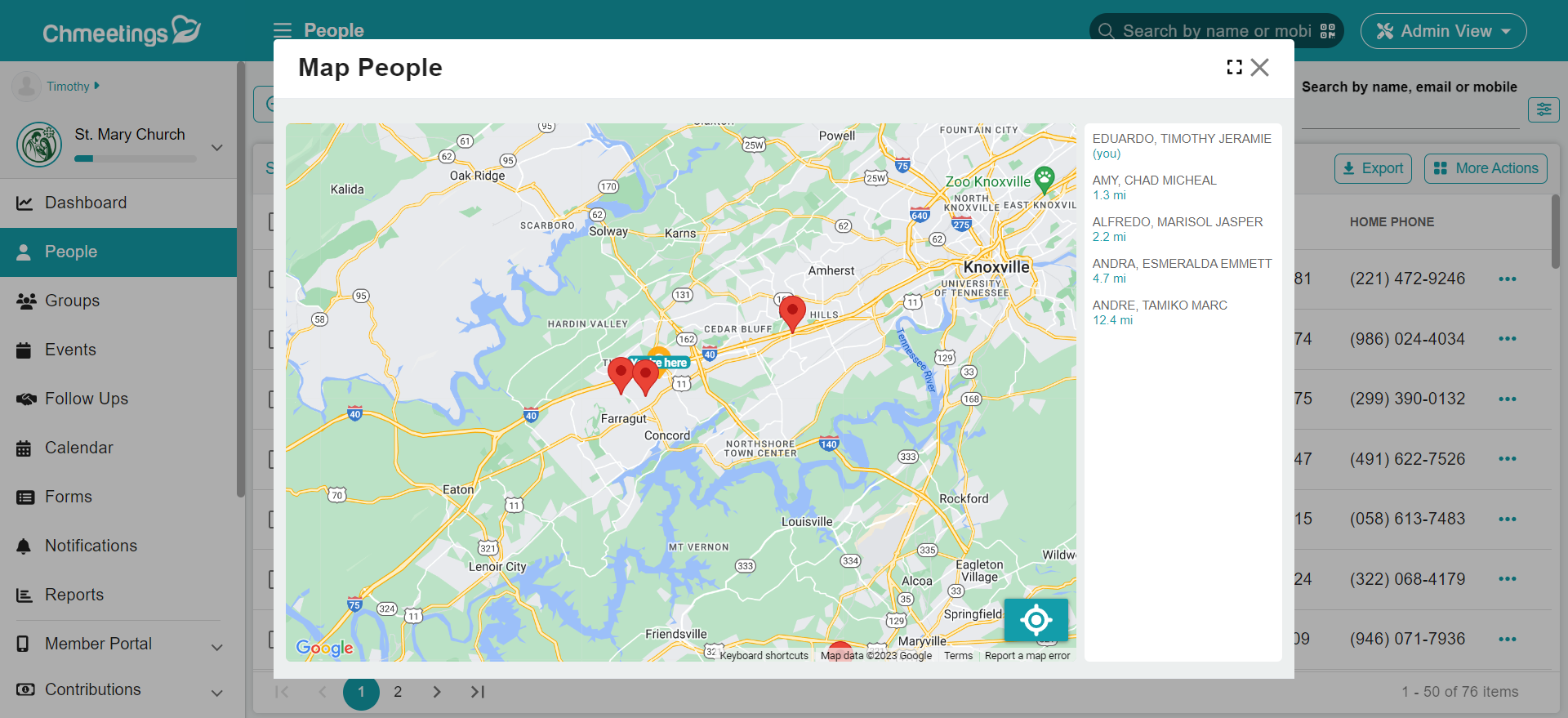Expand the Timothy profile arrow
Screen dimensions: 1568x718
point(97,85)
